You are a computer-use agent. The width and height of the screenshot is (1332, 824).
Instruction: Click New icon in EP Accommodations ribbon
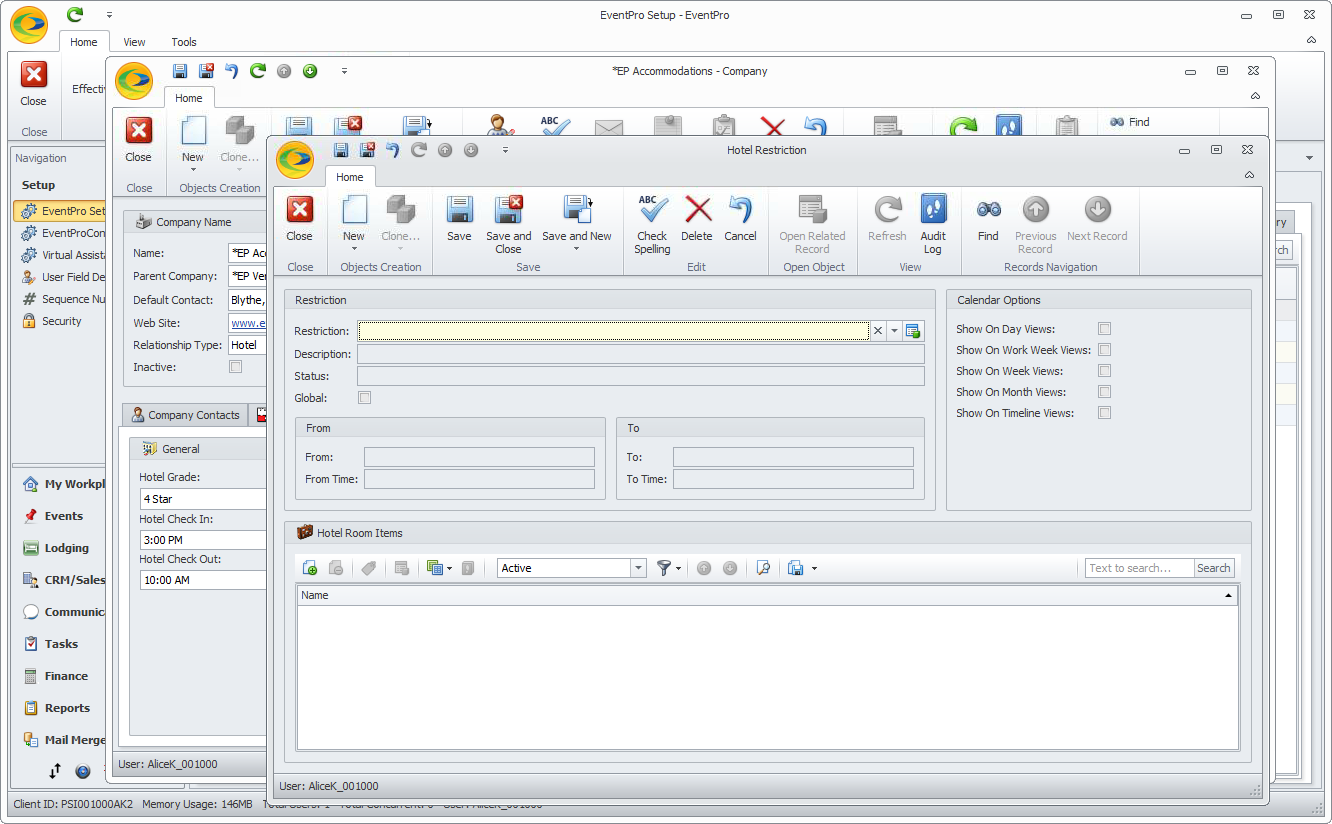(x=193, y=131)
